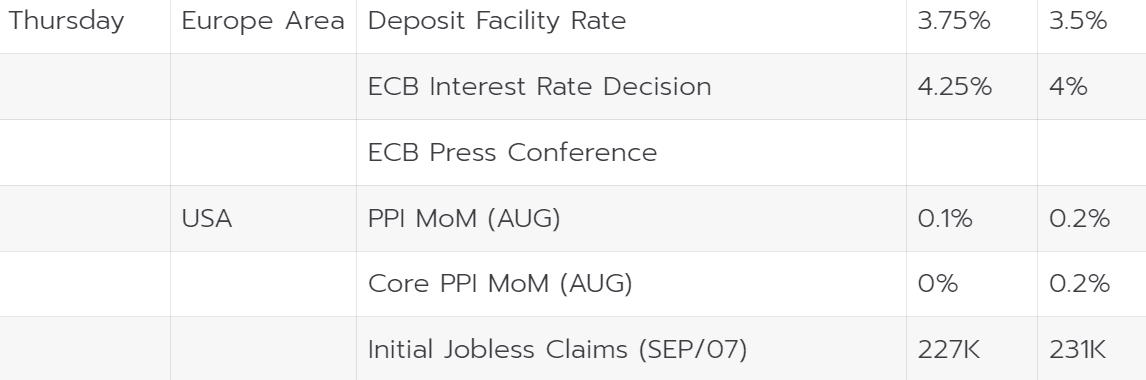Click the 0.2% PPI MoM value

pos(1079,218)
